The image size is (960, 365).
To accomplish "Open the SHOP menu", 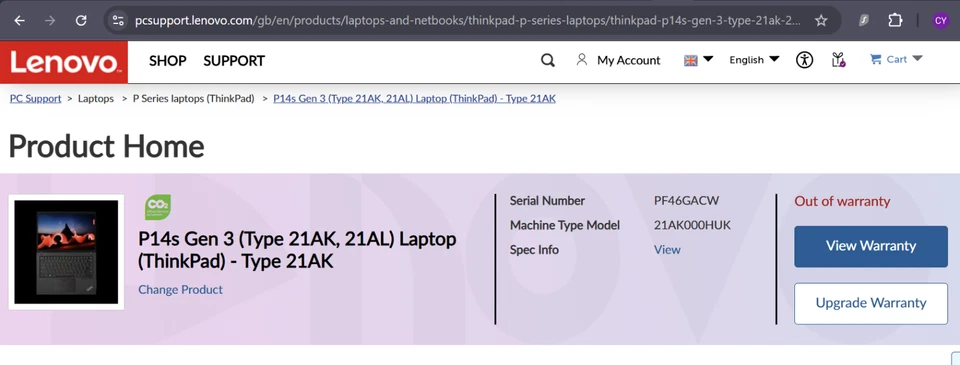I will pyautogui.click(x=168, y=61).
